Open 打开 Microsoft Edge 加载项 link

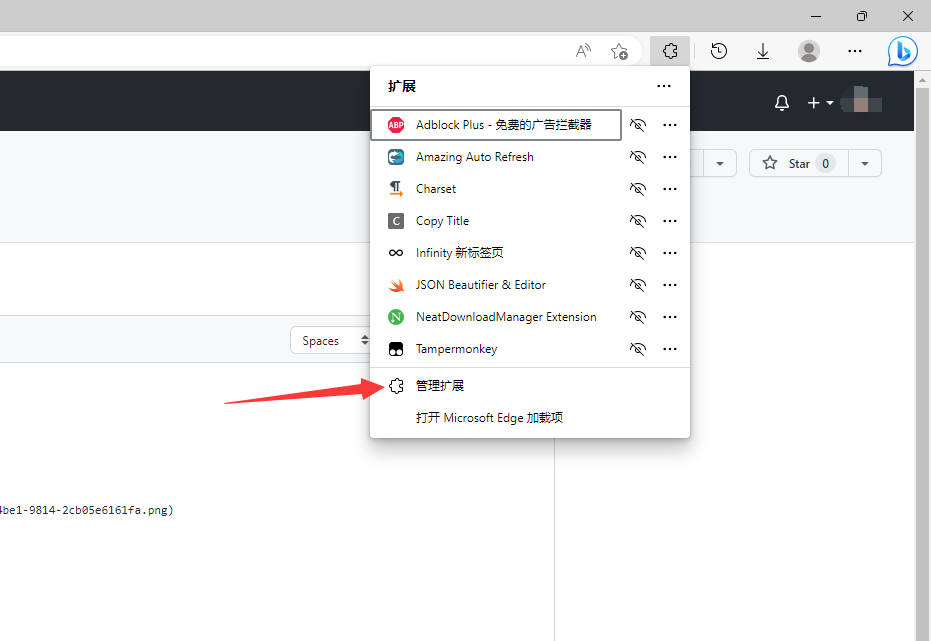(x=530, y=418)
